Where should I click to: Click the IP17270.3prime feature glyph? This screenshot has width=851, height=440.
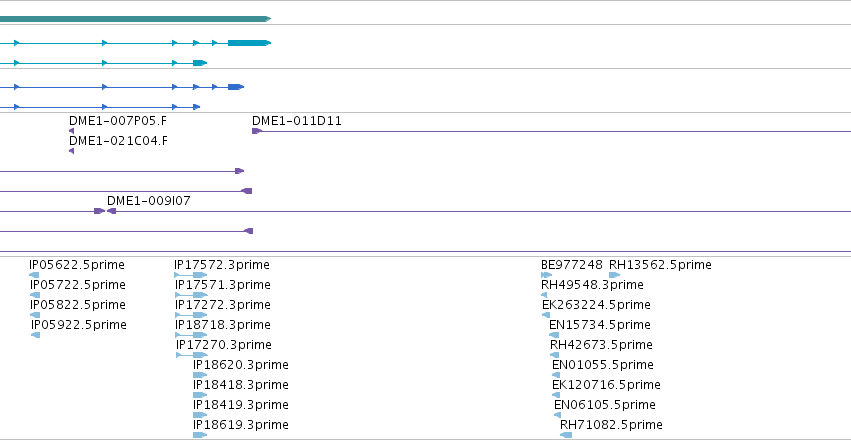(x=192, y=355)
